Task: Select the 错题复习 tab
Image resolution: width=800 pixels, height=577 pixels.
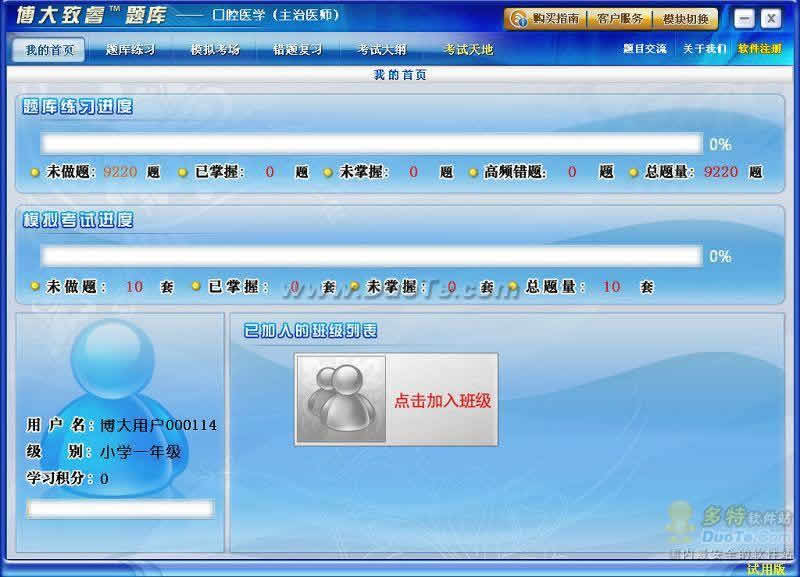Action: click(x=297, y=49)
